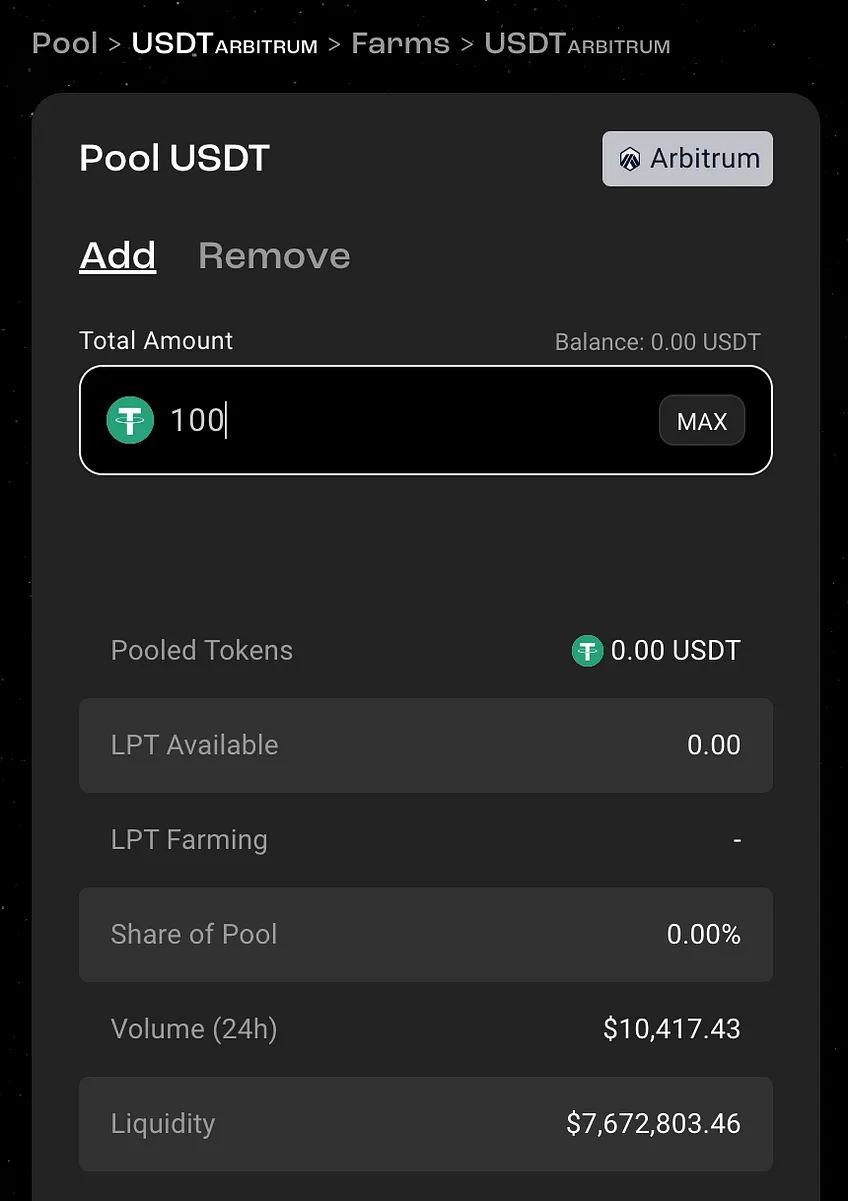
Task: Select the Share of Pool row
Action: click(x=426, y=935)
